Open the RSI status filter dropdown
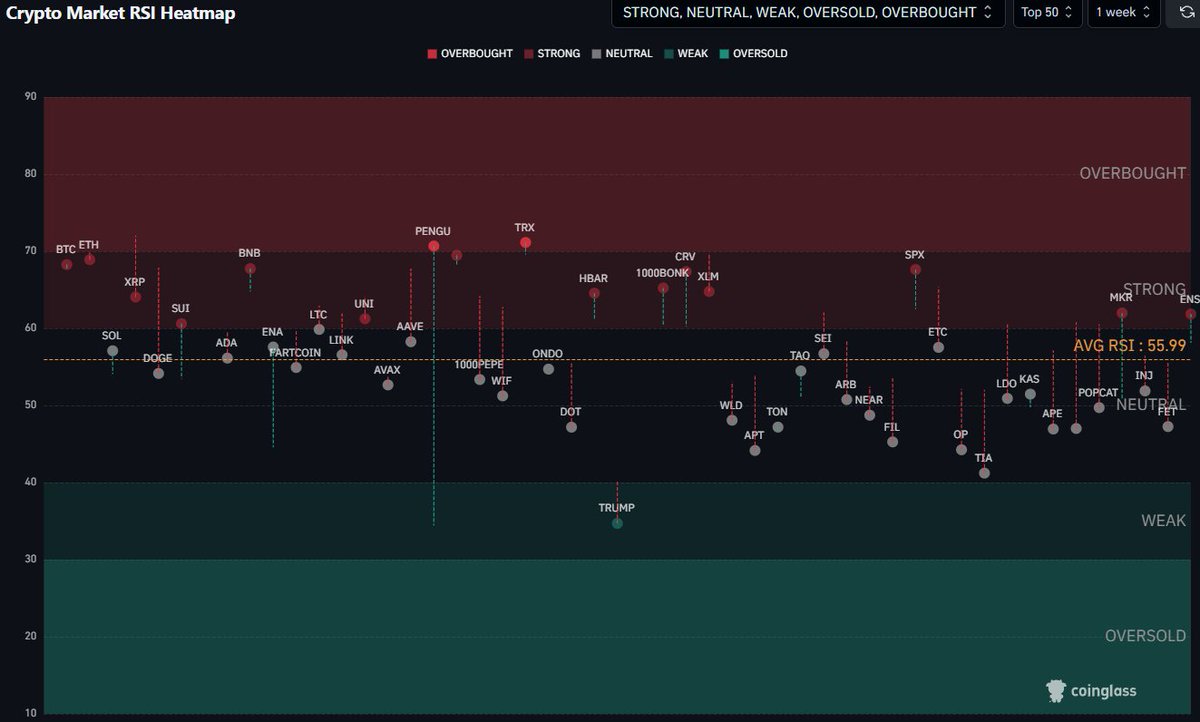Image resolution: width=1200 pixels, height=722 pixels. point(808,13)
